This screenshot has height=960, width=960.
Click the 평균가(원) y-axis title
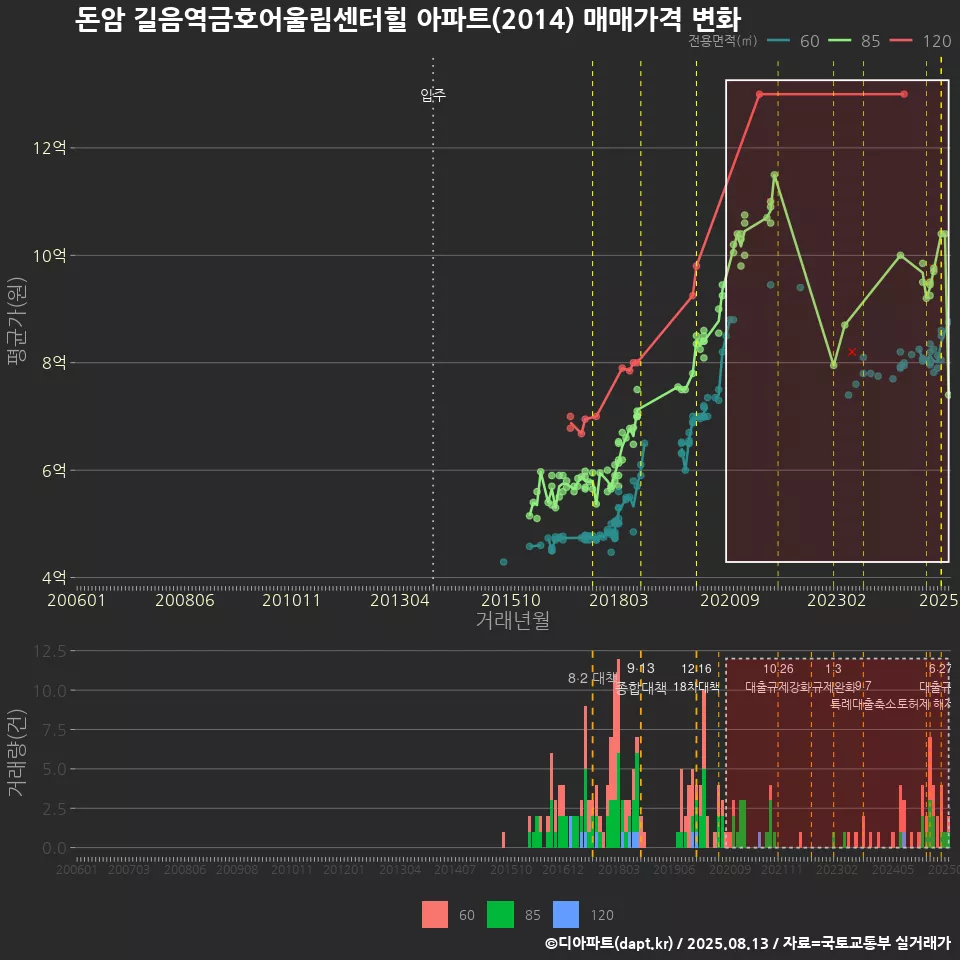pyautogui.click(x=16, y=321)
